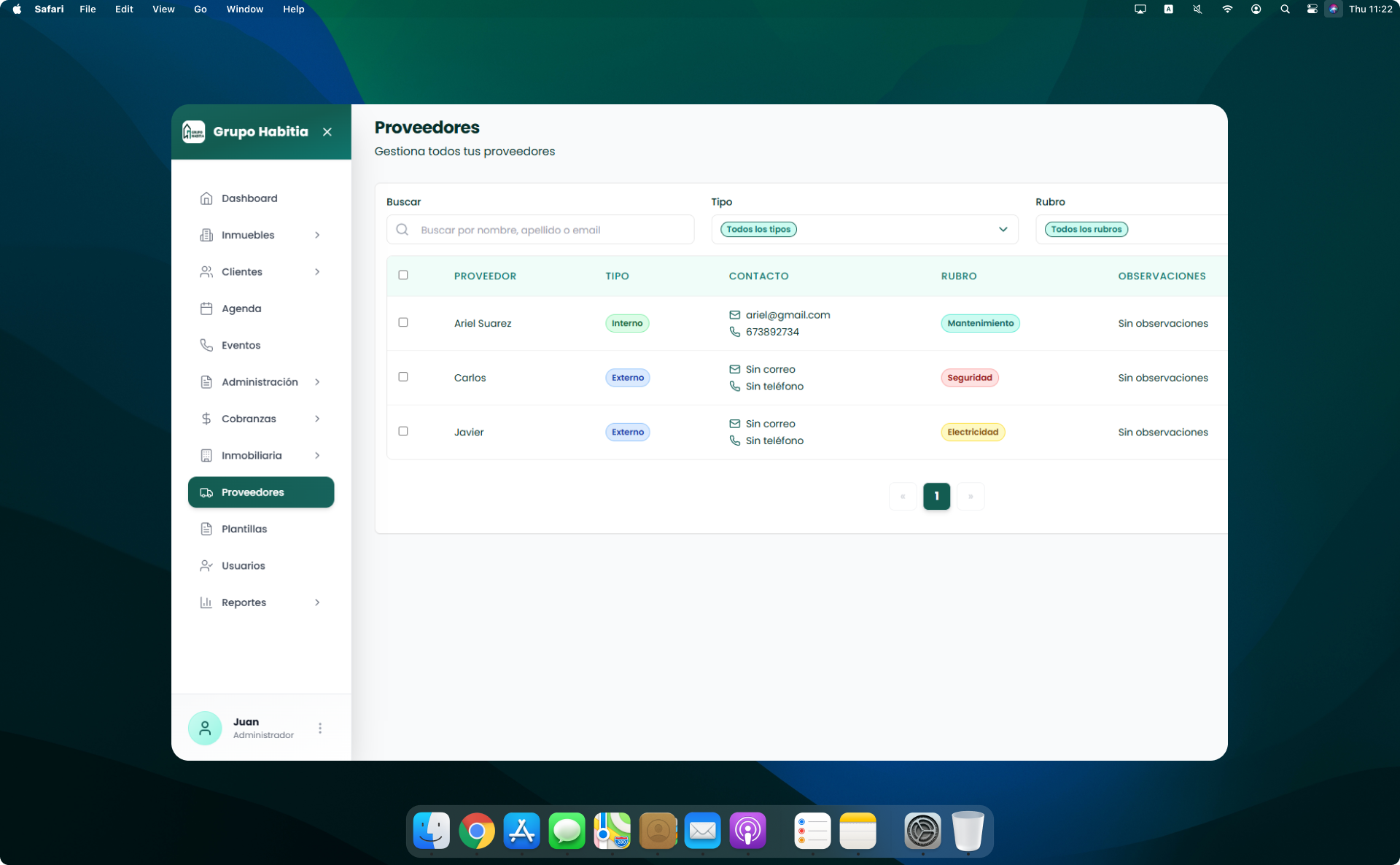1400x865 pixels.
Task: Close the sidebar with the X icon
Action: tap(327, 132)
